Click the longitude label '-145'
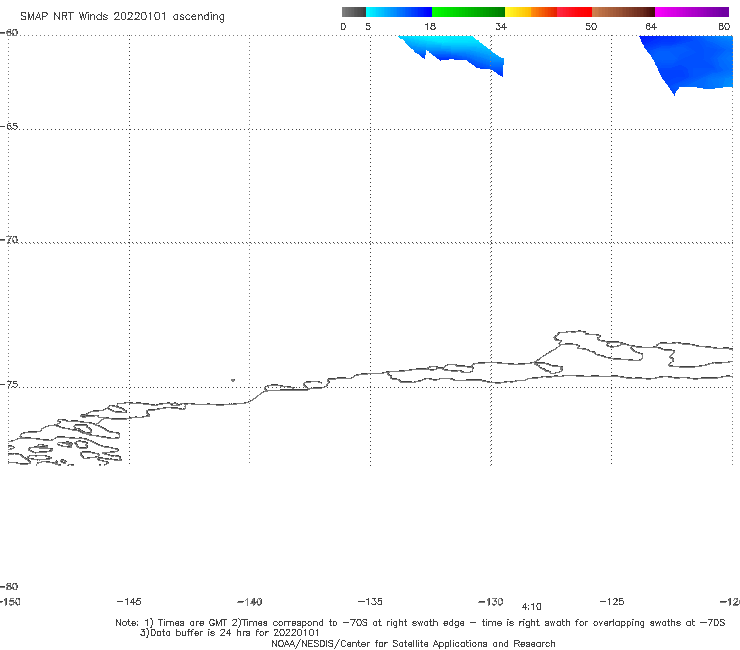Screen dimensions: 740x650 tap(129, 601)
